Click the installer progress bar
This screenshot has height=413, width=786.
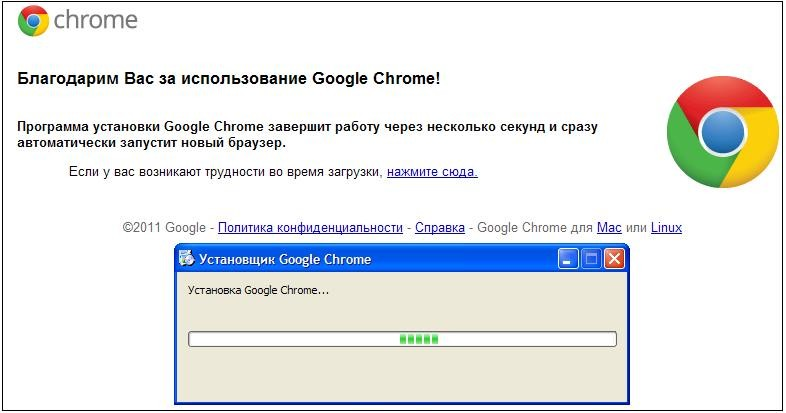pyautogui.click(x=402, y=339)
